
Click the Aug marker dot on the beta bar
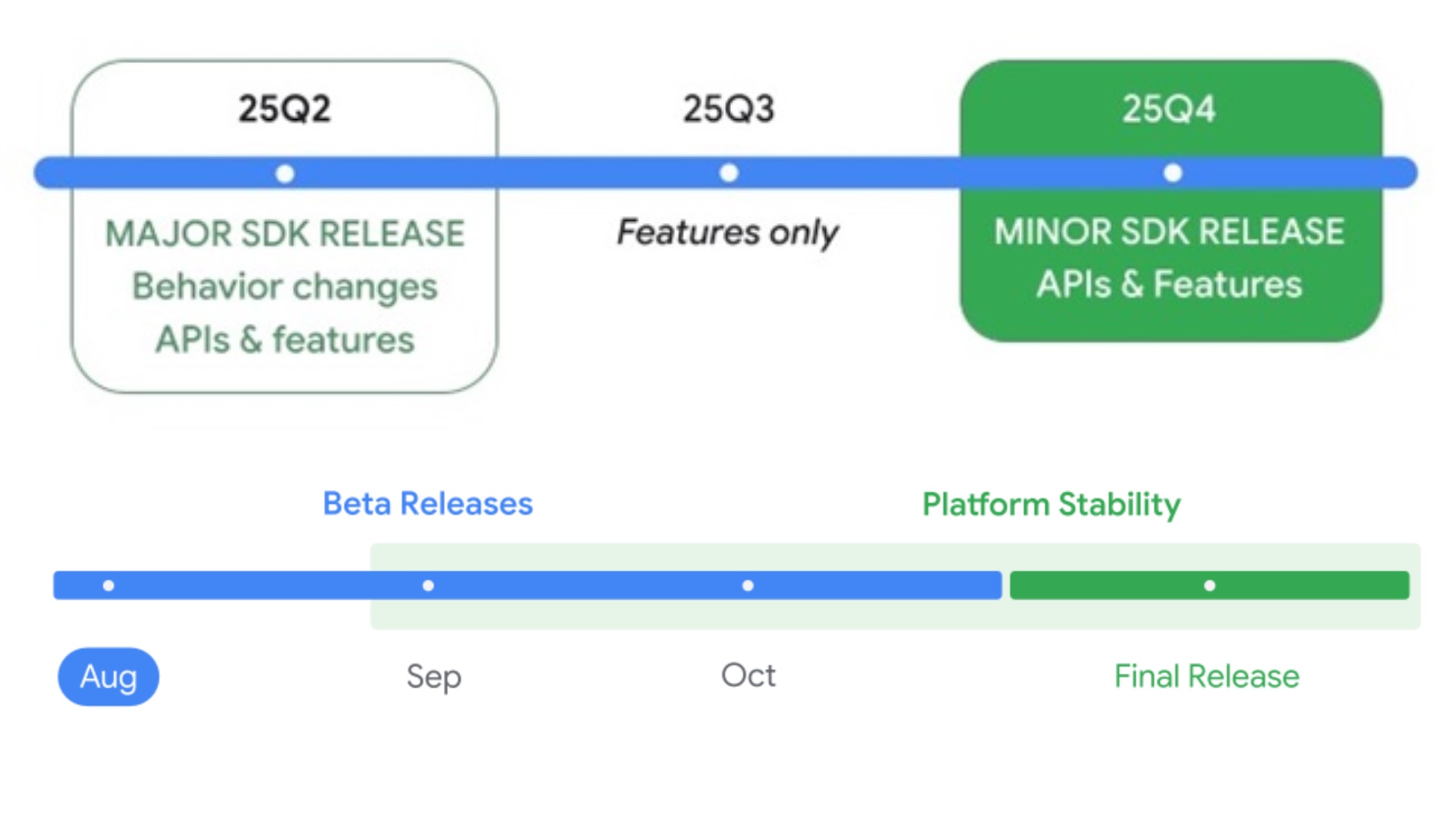tap(108, 585)
